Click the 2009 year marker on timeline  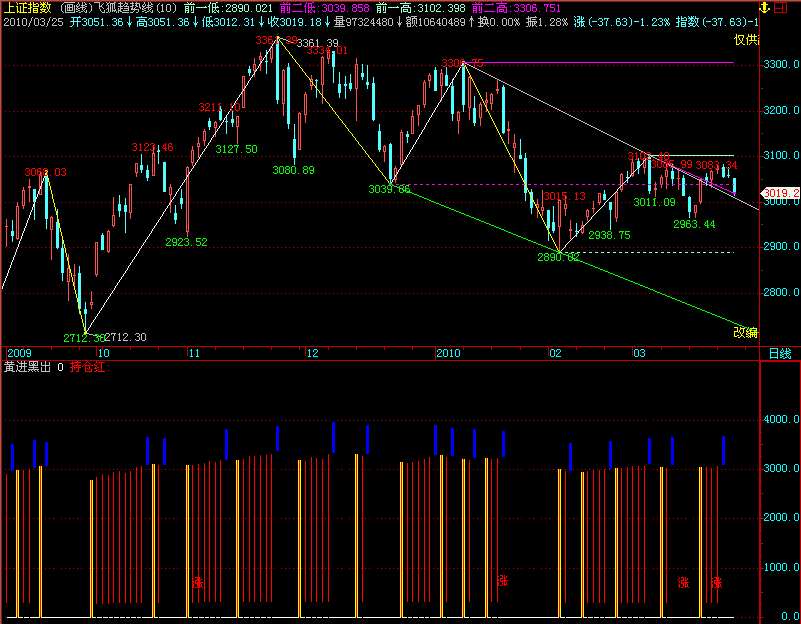point(20,353)
